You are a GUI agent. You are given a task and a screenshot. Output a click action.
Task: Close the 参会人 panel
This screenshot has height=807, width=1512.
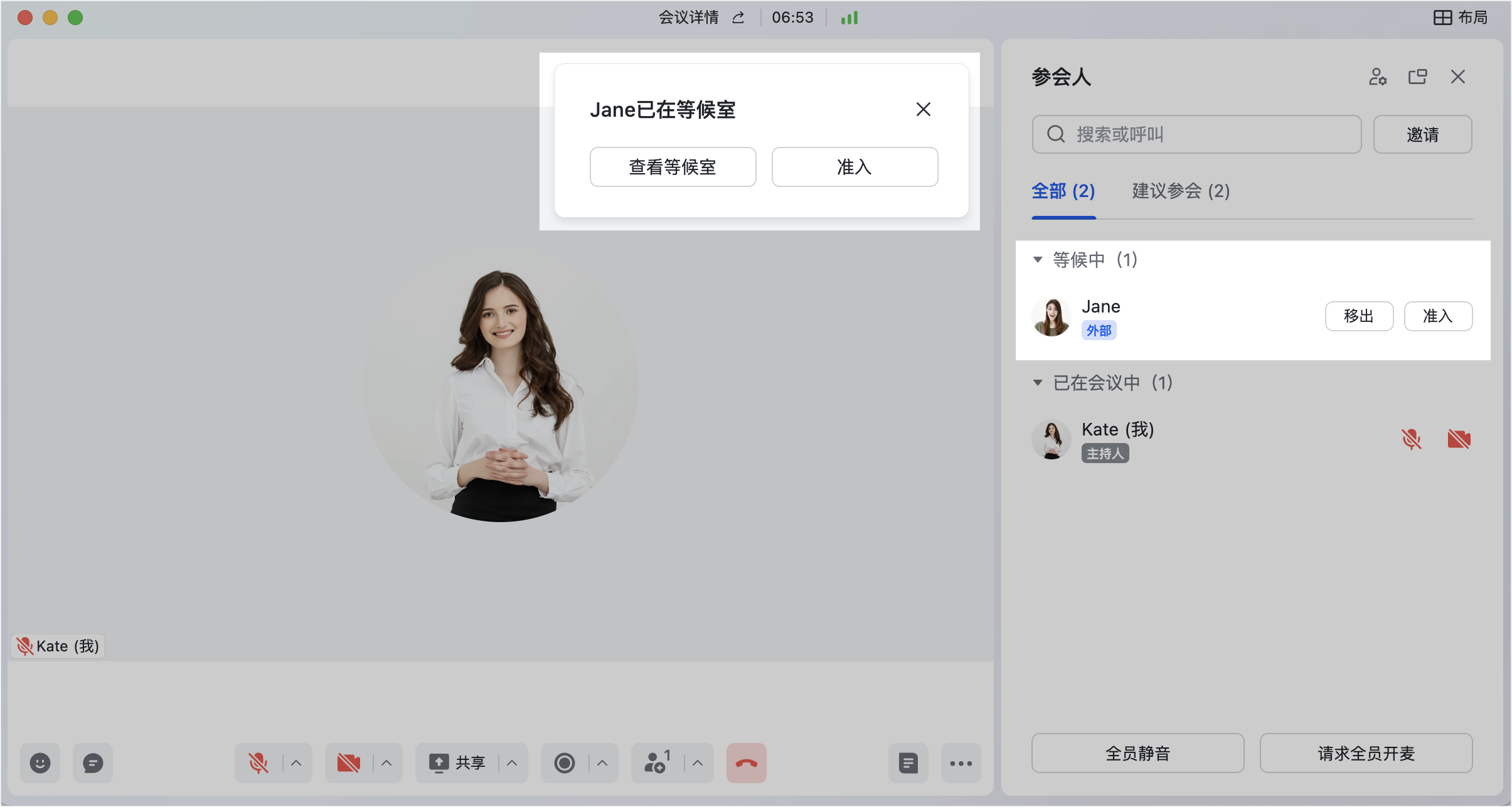tap(1458, 77)
